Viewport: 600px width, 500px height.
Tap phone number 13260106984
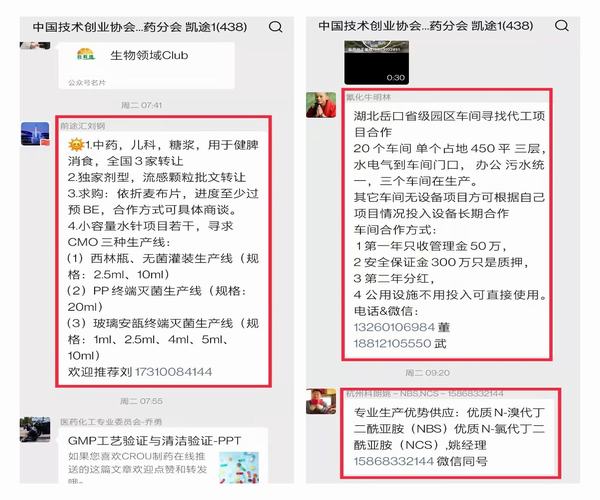coord(394,327)
